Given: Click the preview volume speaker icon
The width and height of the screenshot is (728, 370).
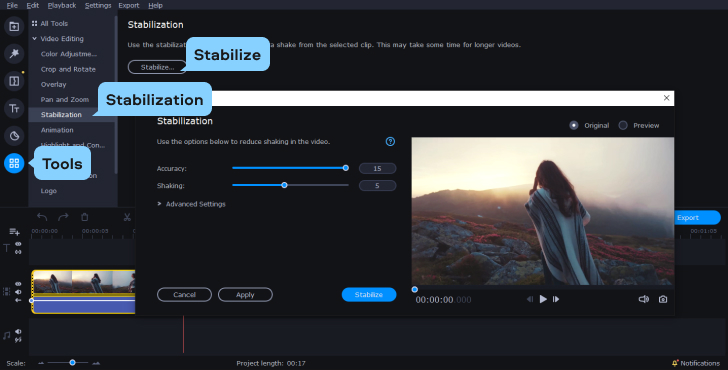Looking at the screenshot, I should pos(644,299).
